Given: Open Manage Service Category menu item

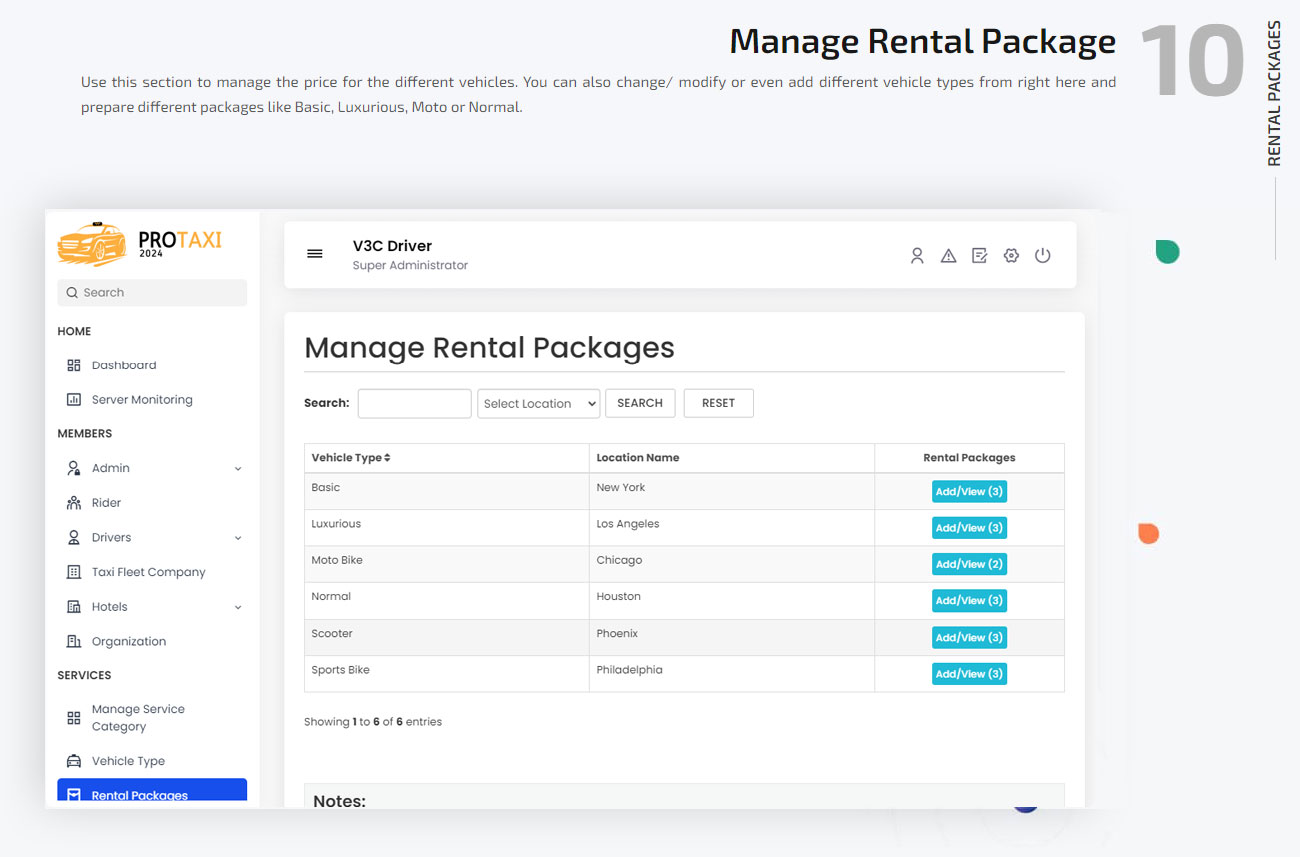Looking at the screenshot, I should click(138, 718).
